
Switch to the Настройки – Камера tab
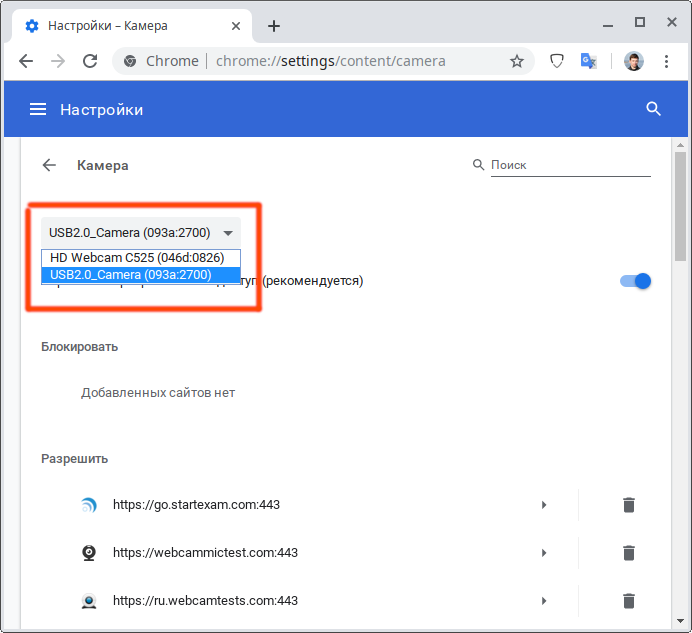(125, 25)
